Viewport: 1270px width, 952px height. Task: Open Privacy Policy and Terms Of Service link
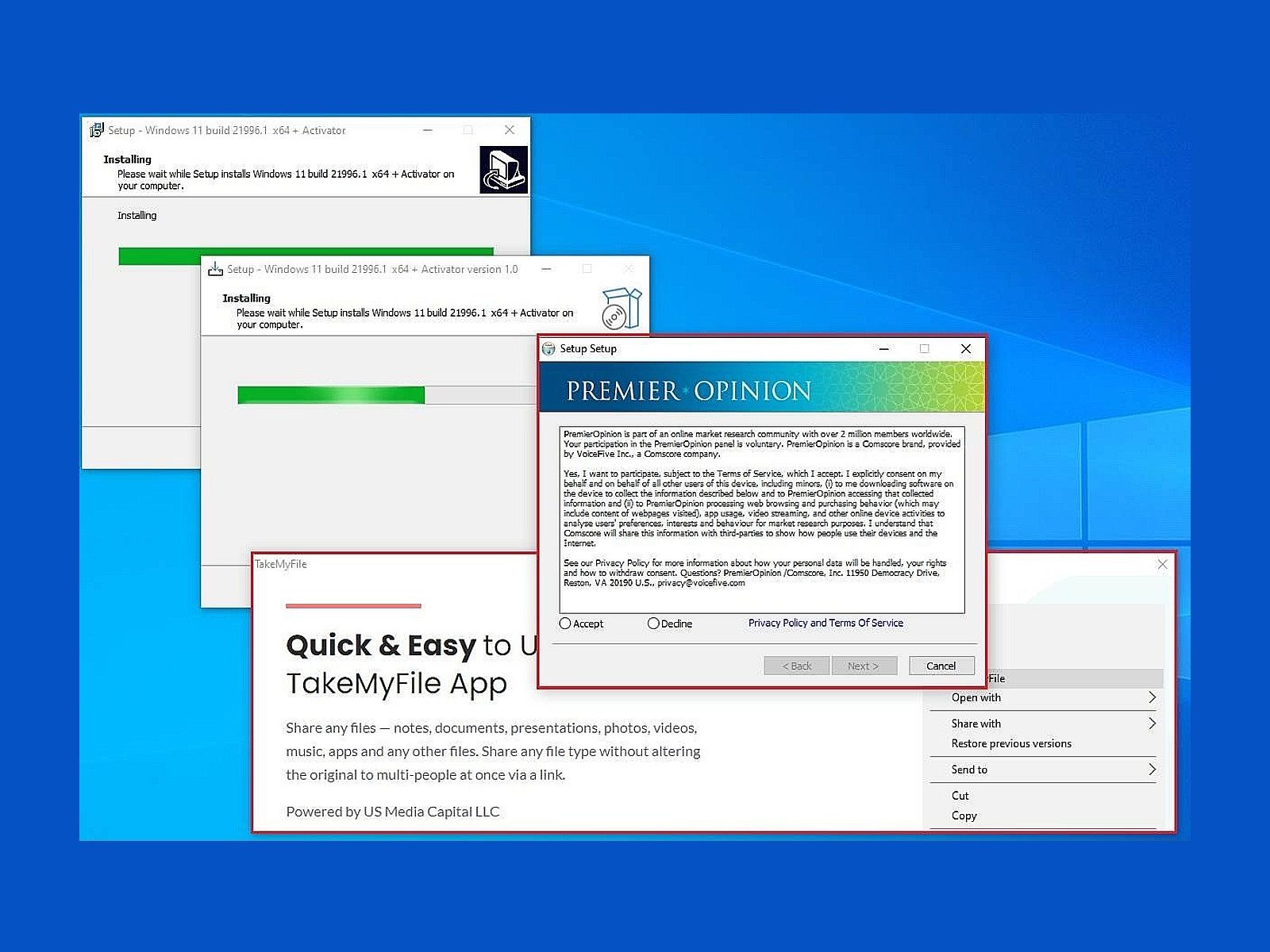825,623
